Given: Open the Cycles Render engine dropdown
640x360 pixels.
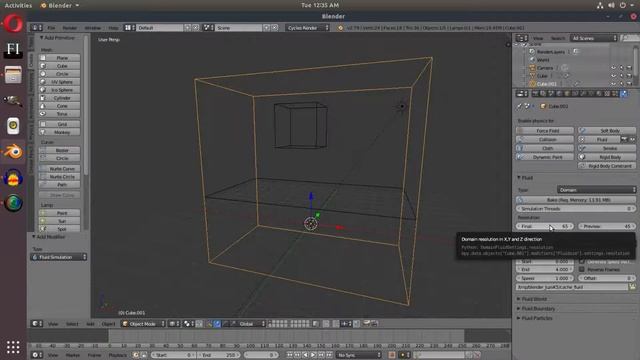Looking at the screenshot, I should (307, 28).
